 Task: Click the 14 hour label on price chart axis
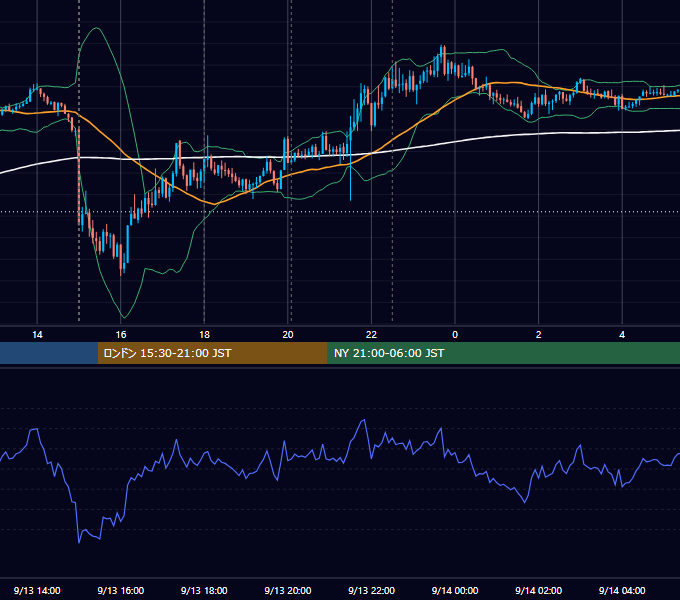[x=37, y=335]
